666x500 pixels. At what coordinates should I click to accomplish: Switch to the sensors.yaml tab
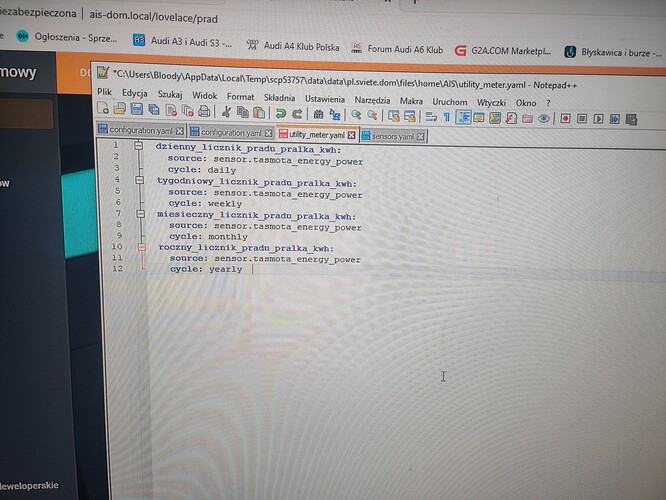(x=392, y=136)
